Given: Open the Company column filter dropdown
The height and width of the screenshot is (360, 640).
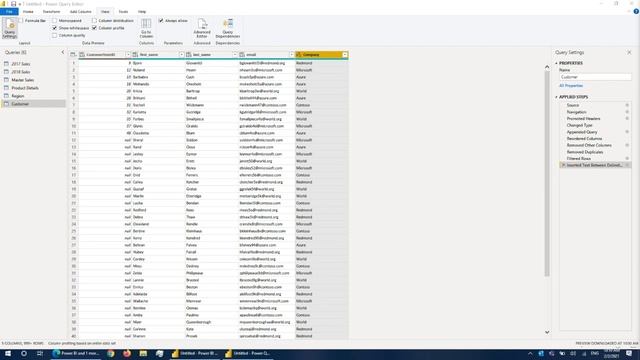Looking at the screenshot, I should [345, 55].
